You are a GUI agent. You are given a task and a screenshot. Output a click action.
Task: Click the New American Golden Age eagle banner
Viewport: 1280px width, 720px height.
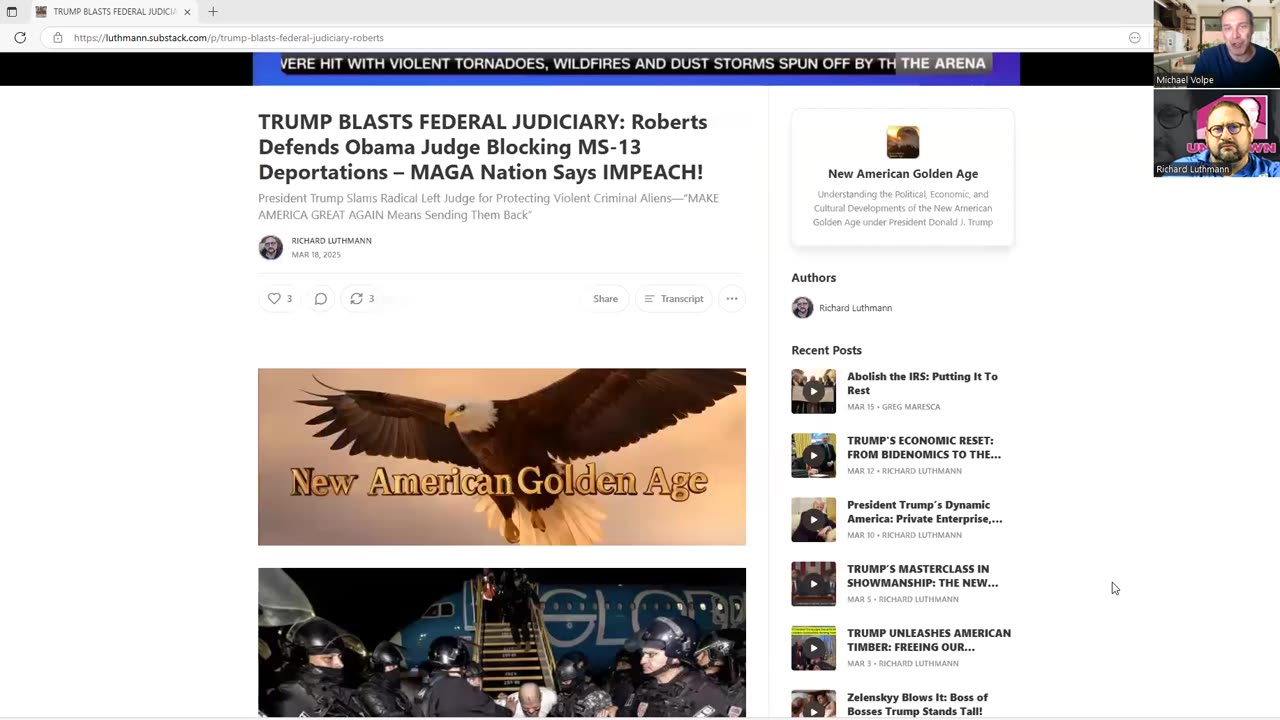click(x=502, y=457)
